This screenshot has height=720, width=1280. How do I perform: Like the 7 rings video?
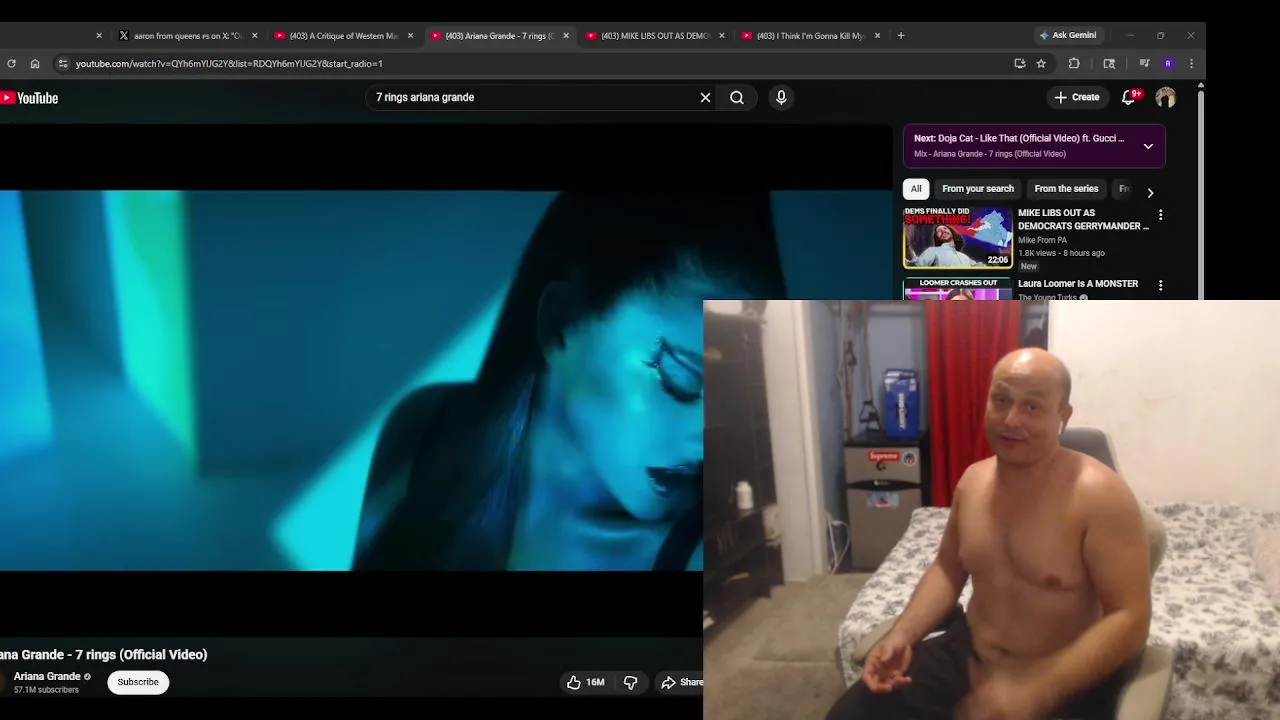pos(585,682)
